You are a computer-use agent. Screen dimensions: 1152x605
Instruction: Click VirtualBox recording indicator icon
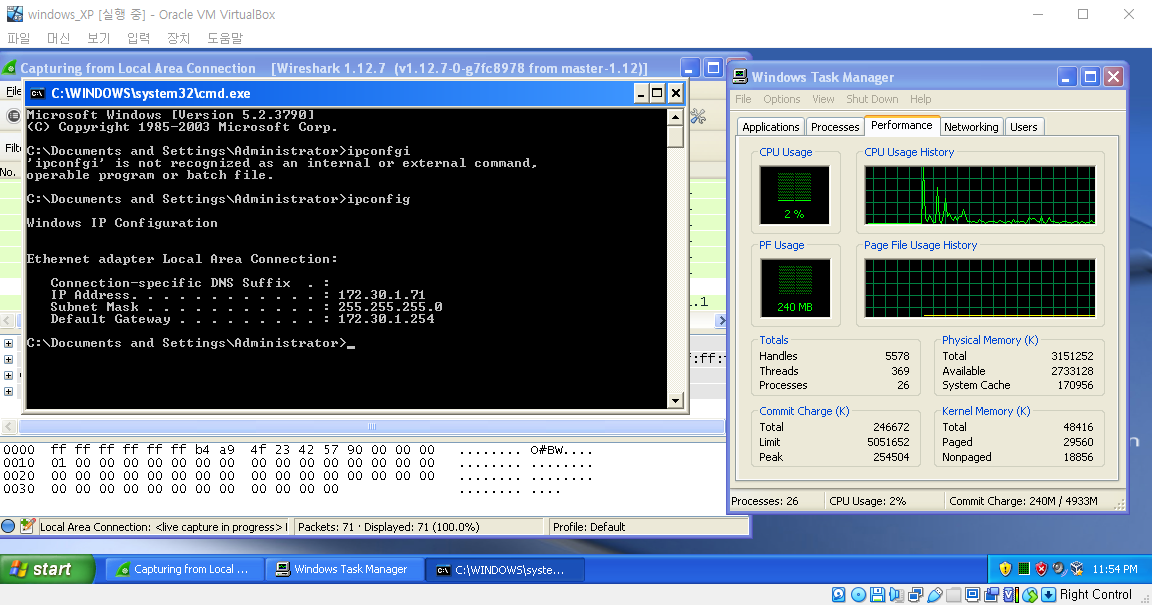992,595
